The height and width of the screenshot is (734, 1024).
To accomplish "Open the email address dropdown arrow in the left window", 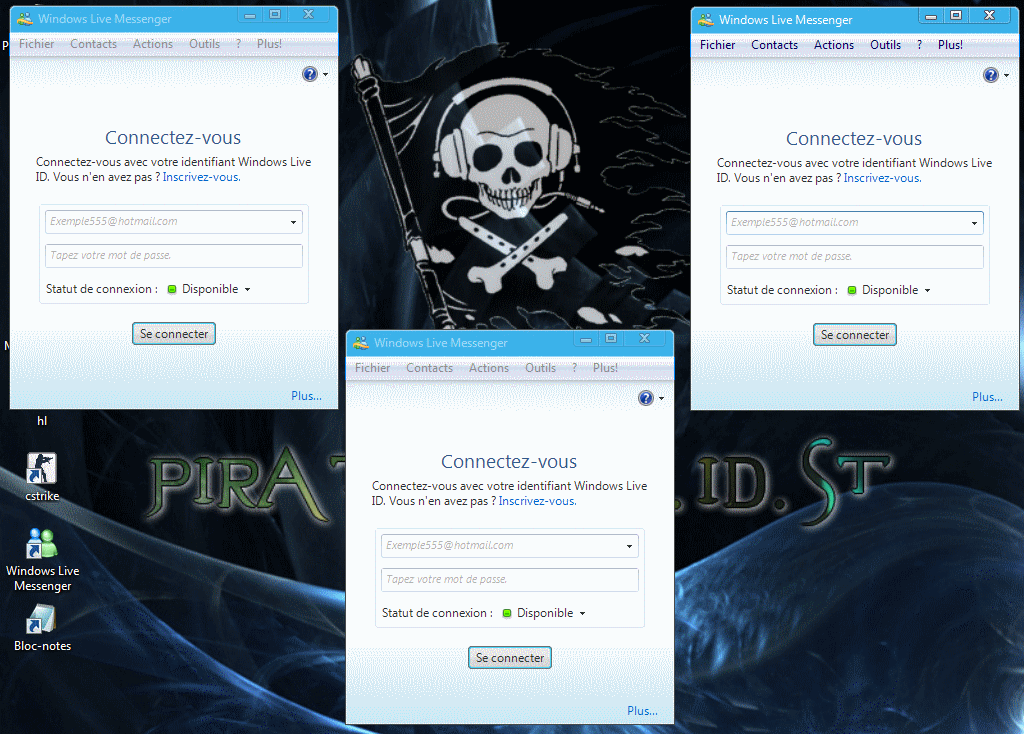I will click(x=293, y=222).
